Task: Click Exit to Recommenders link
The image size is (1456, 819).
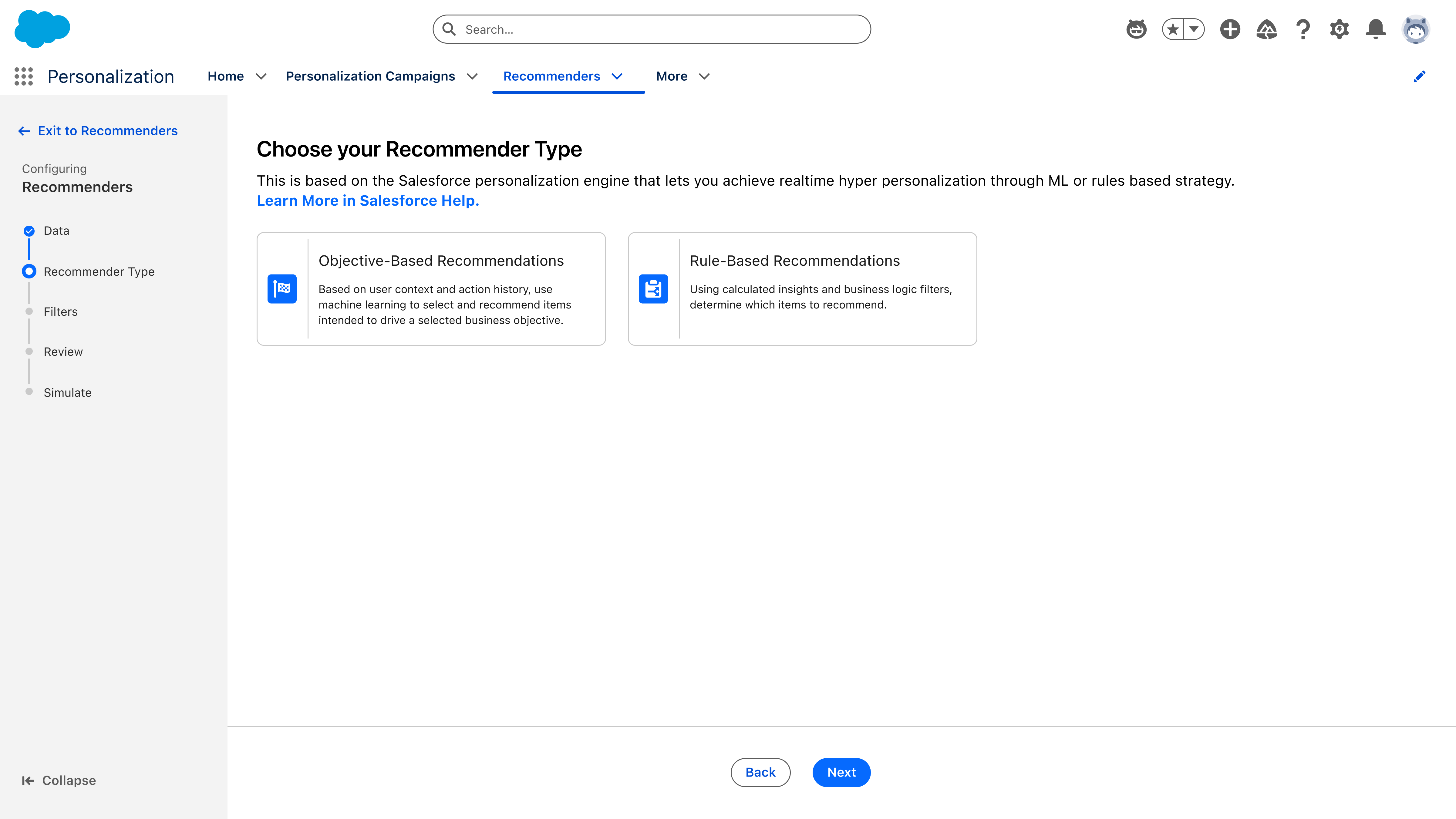Action: click(x=107, y=130)
